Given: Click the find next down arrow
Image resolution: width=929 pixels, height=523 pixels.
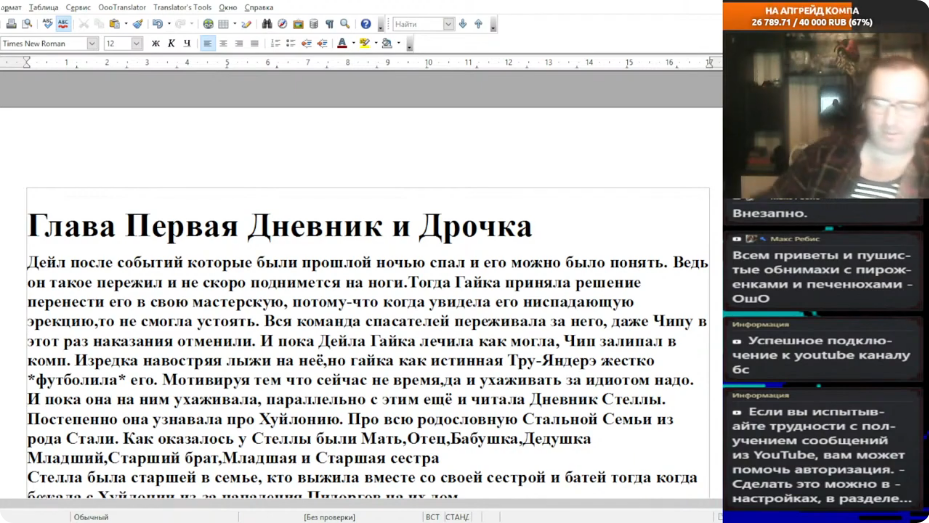Looking at the screenshot, I should [463, 24].
